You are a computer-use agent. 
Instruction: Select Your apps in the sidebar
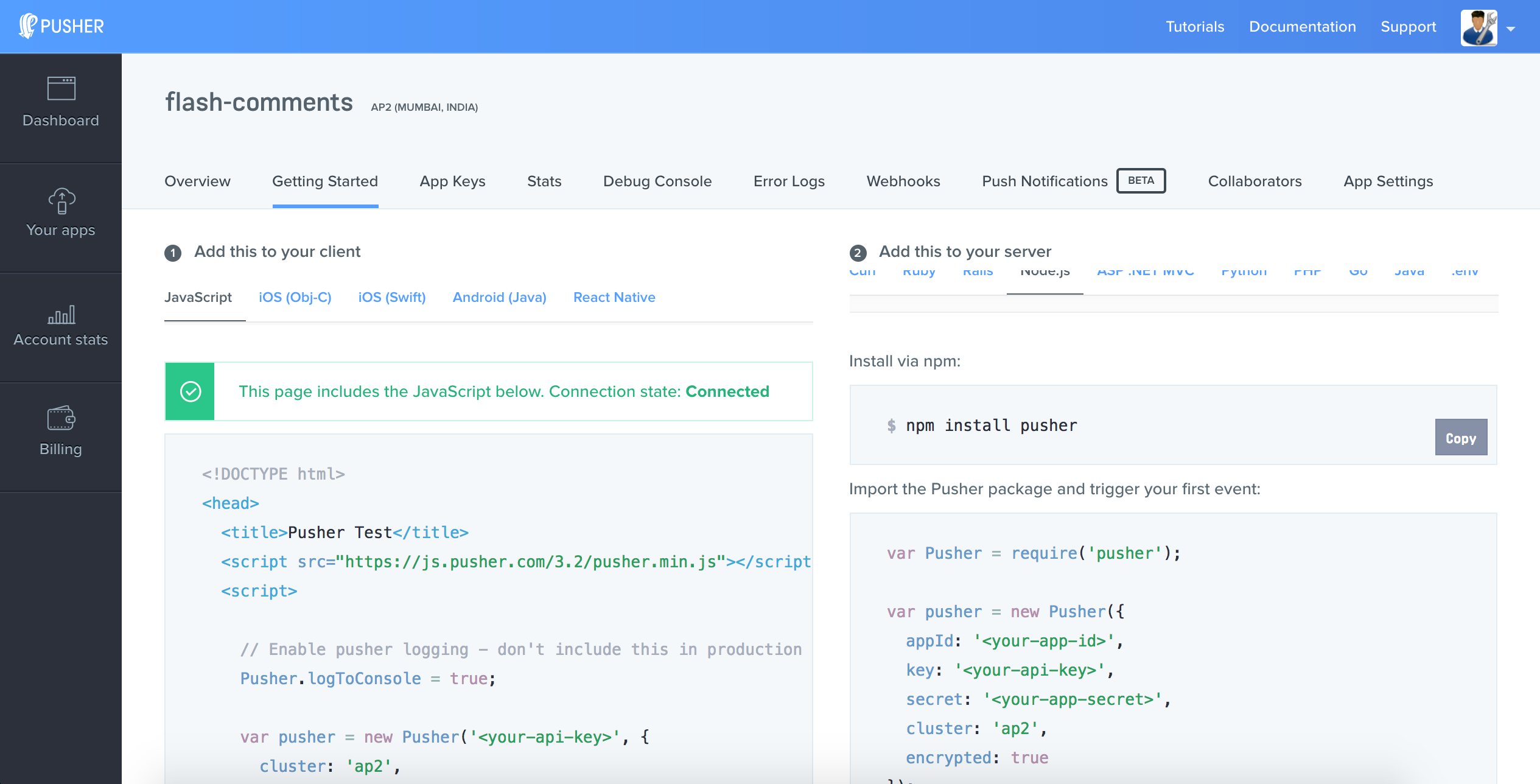(60, 213)
